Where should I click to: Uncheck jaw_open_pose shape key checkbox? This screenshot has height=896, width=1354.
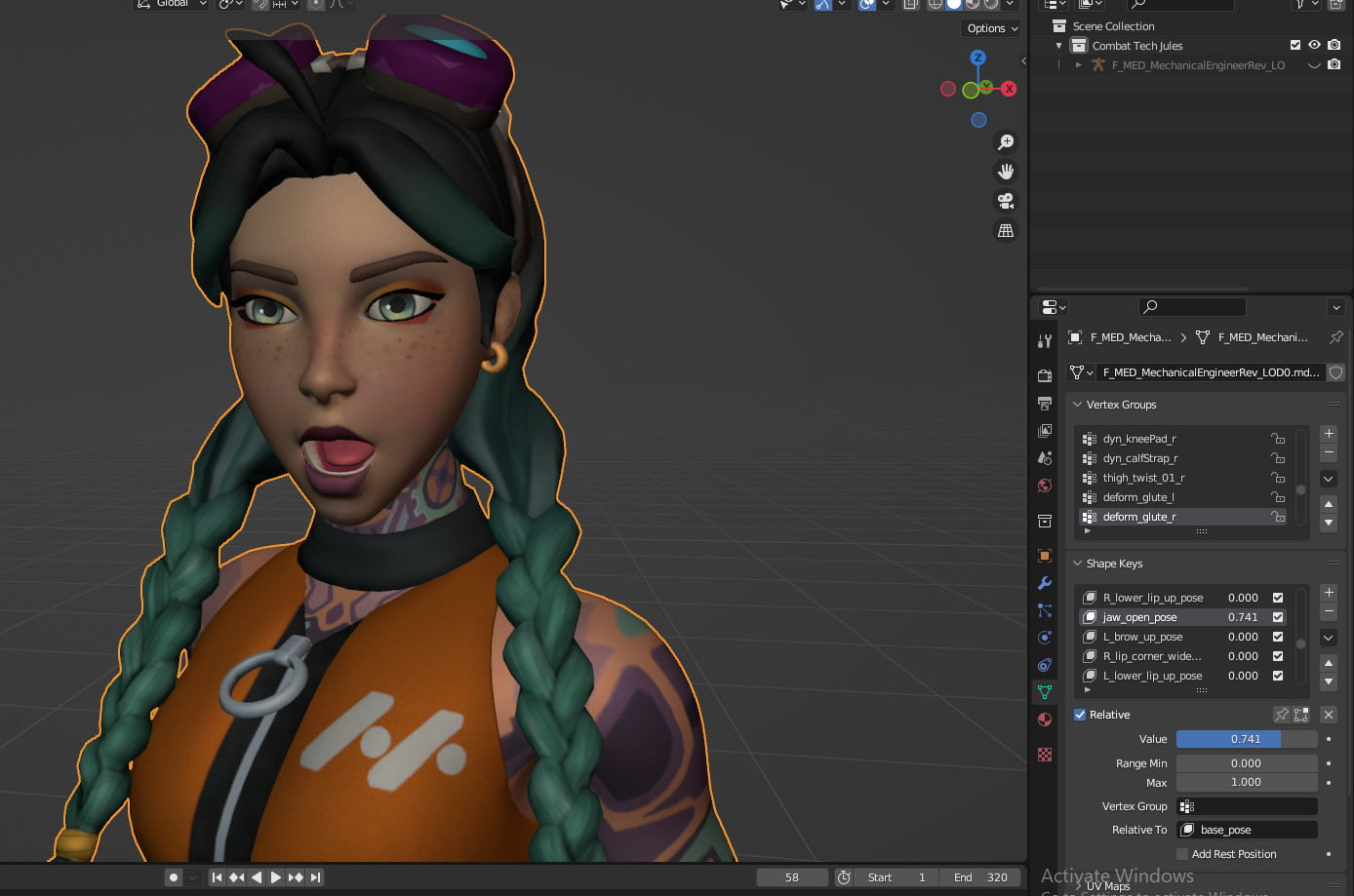(1278, 617)
